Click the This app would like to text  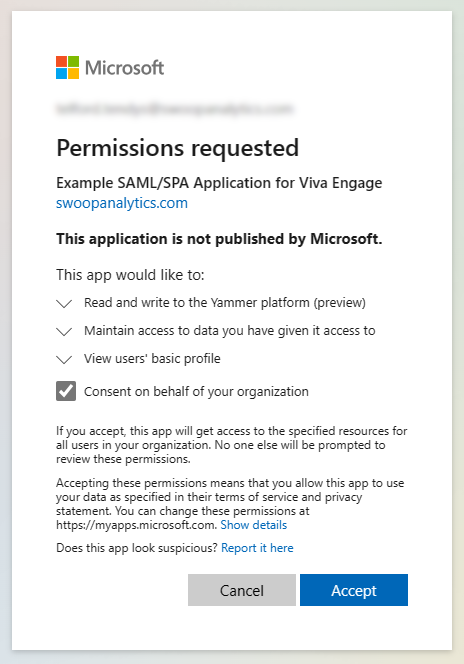[x=130, y=275]
